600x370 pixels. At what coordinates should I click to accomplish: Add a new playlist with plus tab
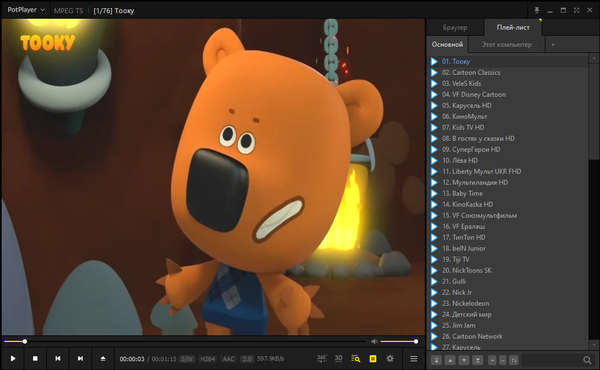point(553,45)
